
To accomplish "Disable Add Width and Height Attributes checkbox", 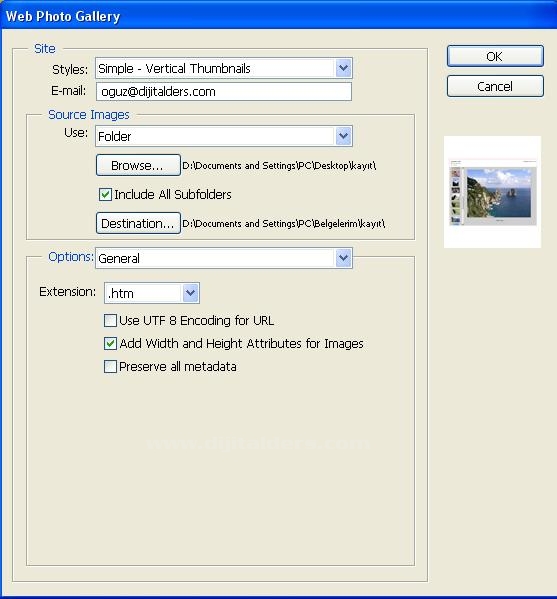I will tap(110, 343).
